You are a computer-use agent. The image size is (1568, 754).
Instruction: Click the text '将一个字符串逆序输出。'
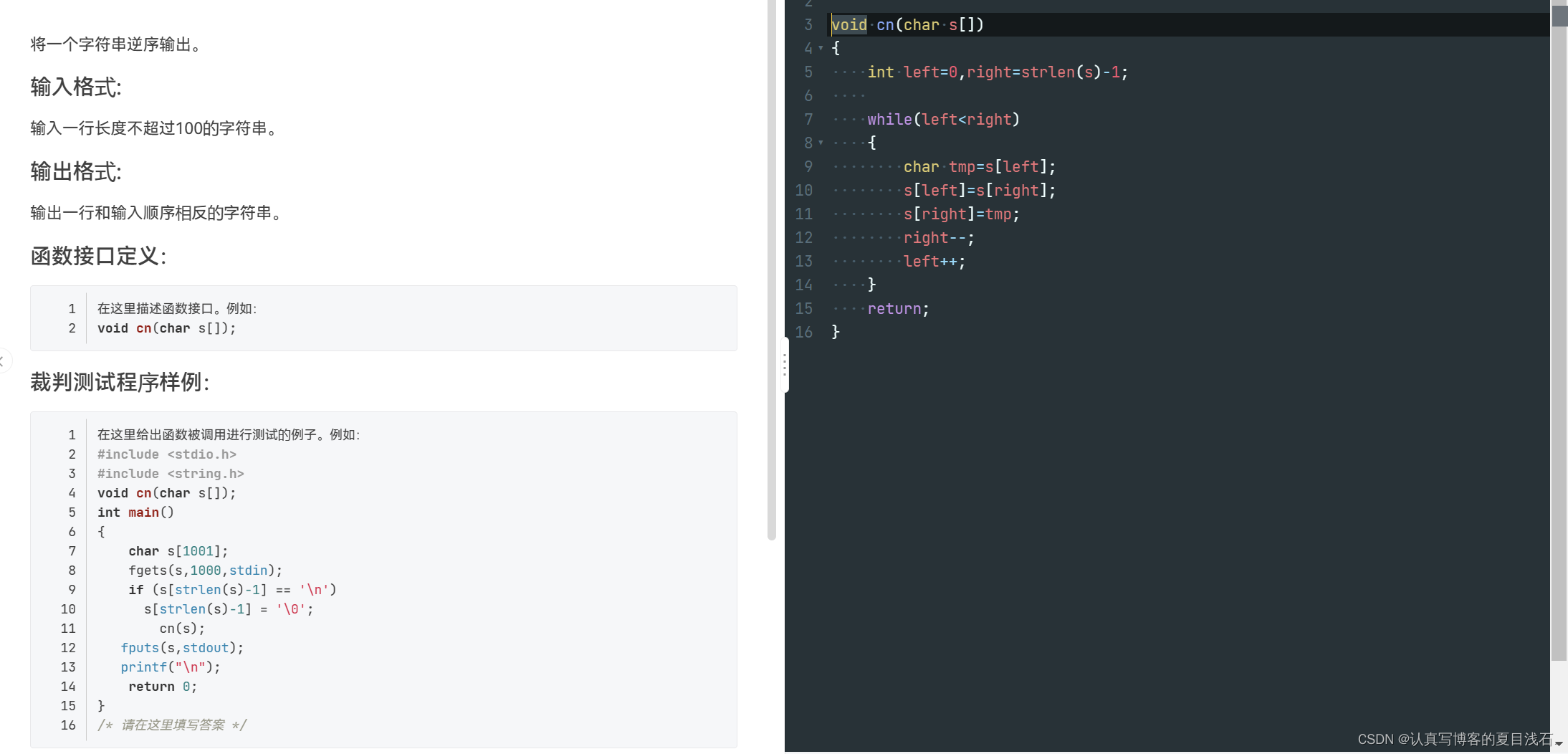pos(118,44)
